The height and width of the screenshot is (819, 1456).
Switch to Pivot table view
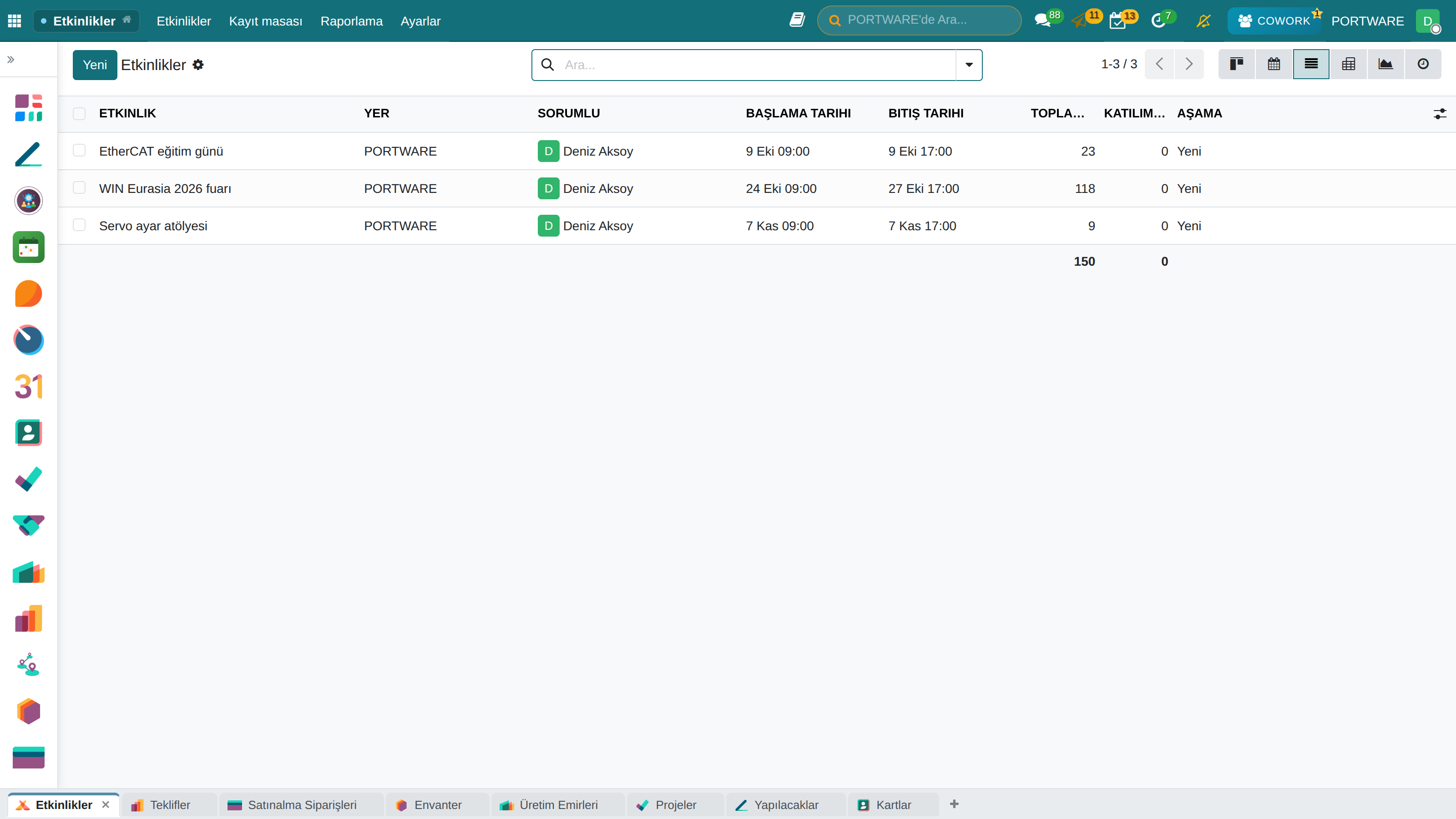(x=1348, y=64)
